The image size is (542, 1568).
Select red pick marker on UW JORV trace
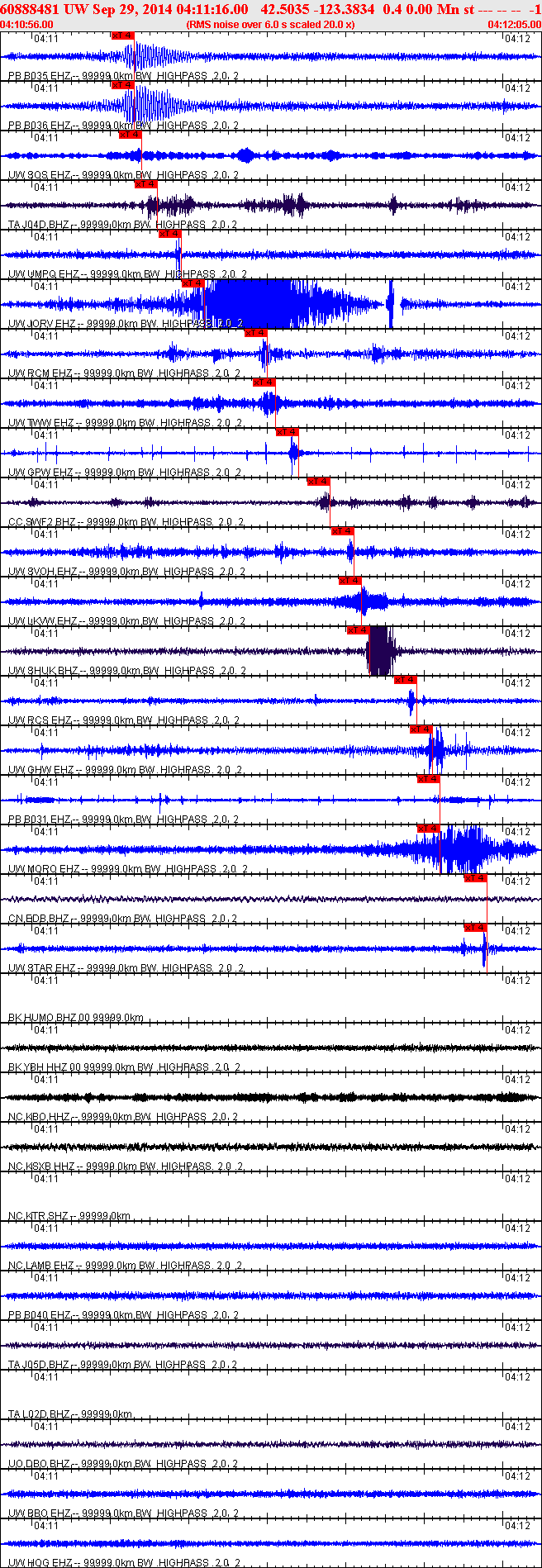pyautogui.click(x=193, y=283)
